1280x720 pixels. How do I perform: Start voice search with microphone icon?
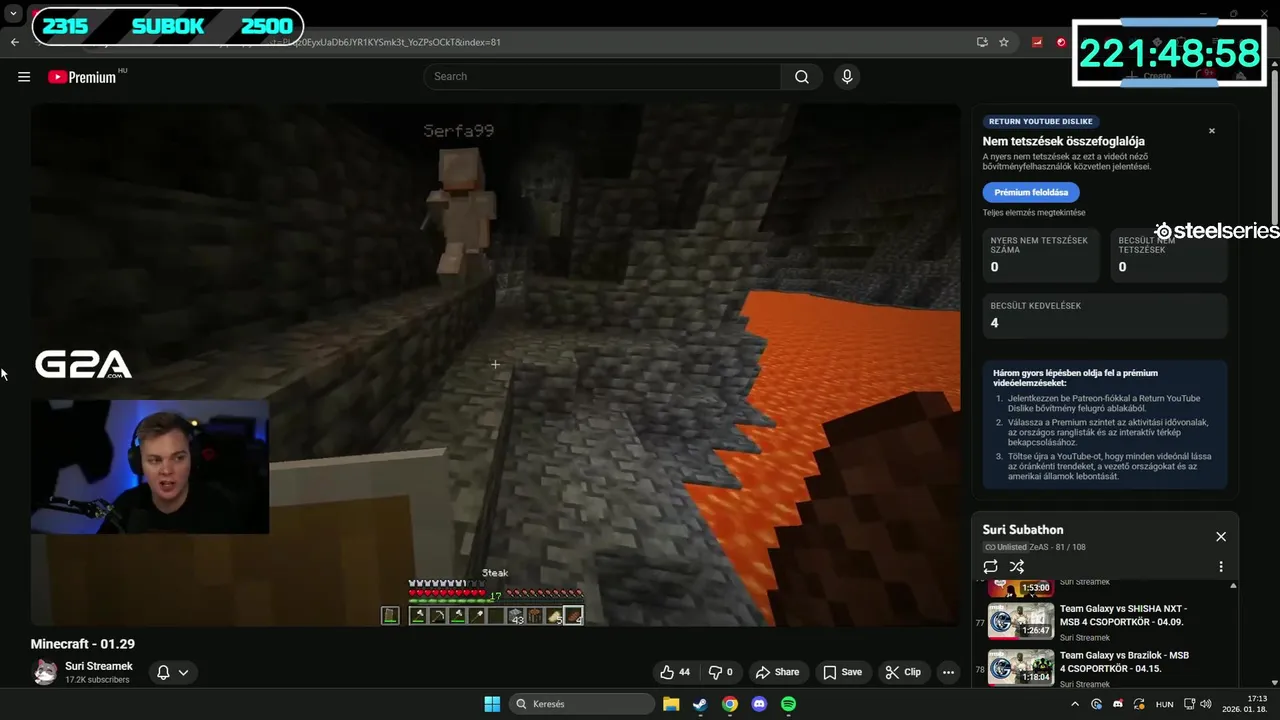click(x=847, y=77)
